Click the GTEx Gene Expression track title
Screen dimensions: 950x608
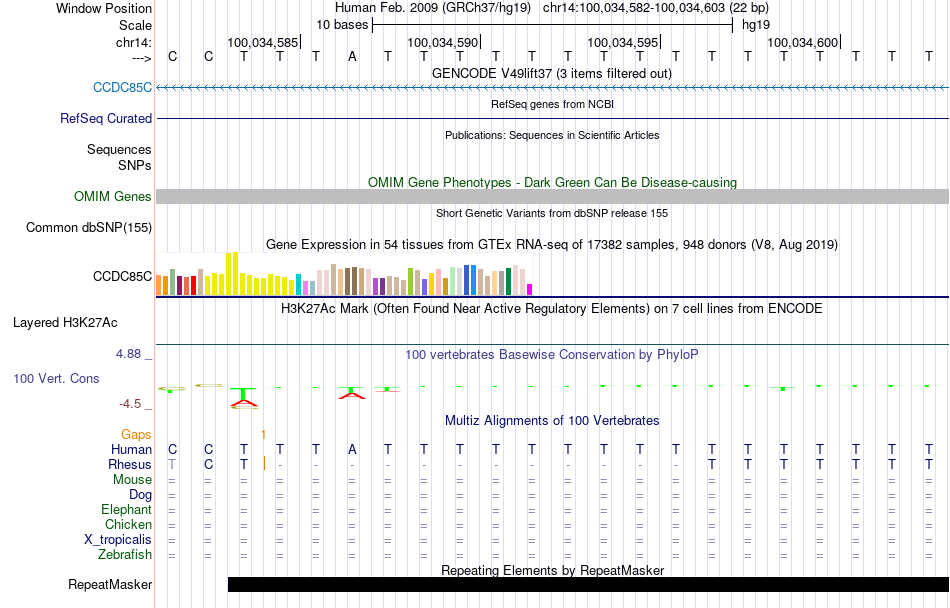tap(552, 245)
